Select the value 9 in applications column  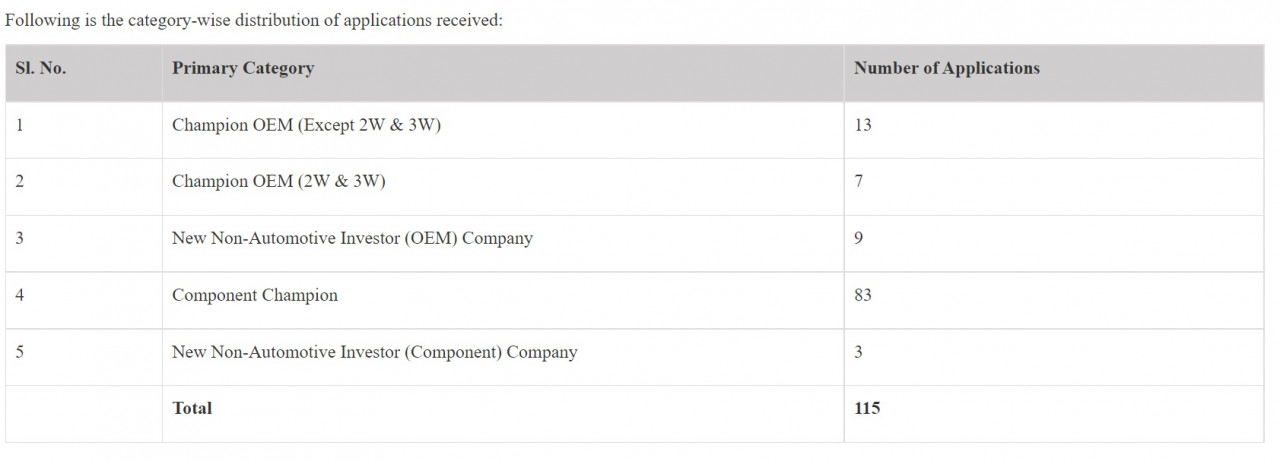[859, 239]
